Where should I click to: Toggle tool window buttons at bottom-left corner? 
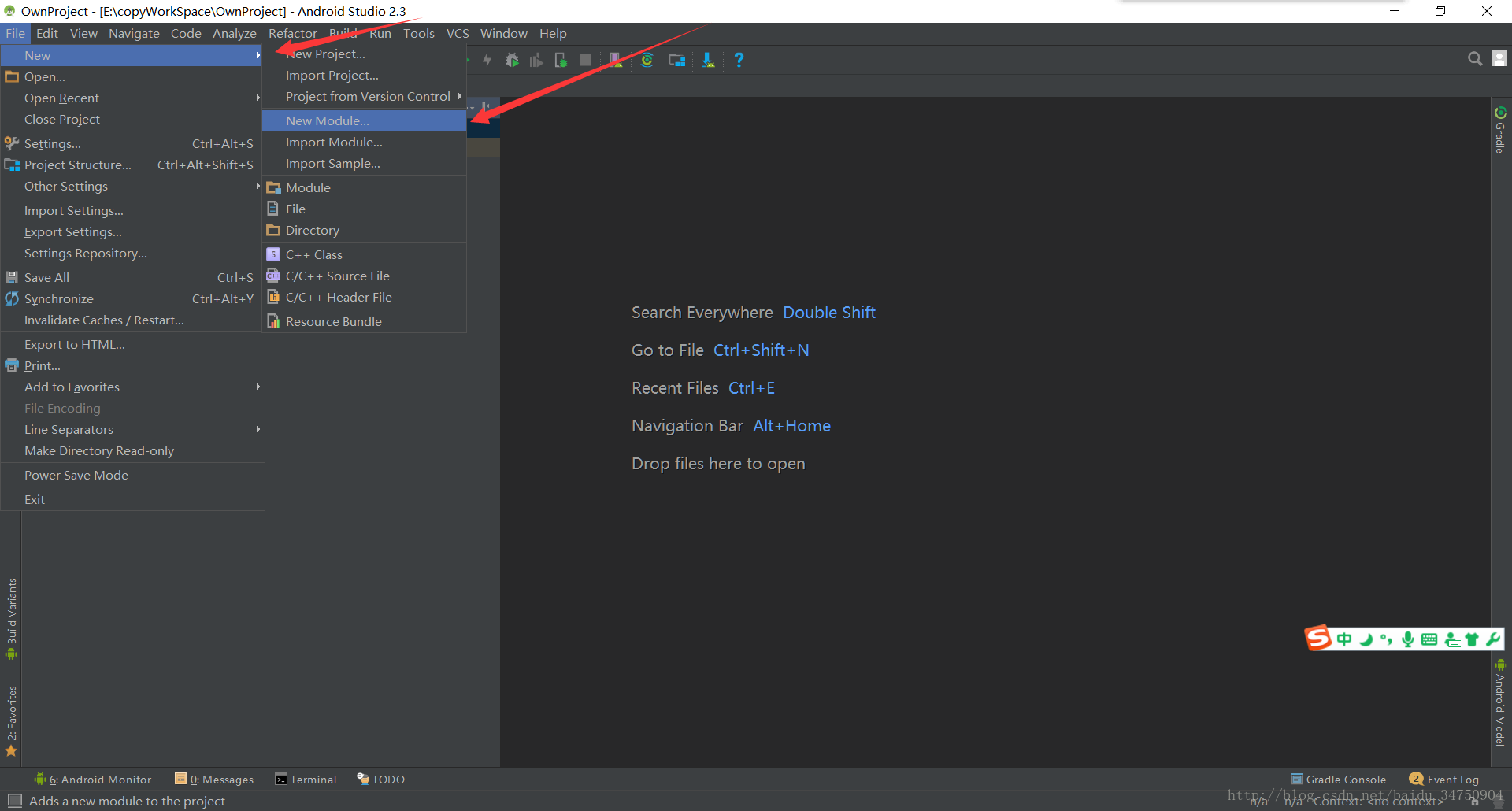coord(14,801)
